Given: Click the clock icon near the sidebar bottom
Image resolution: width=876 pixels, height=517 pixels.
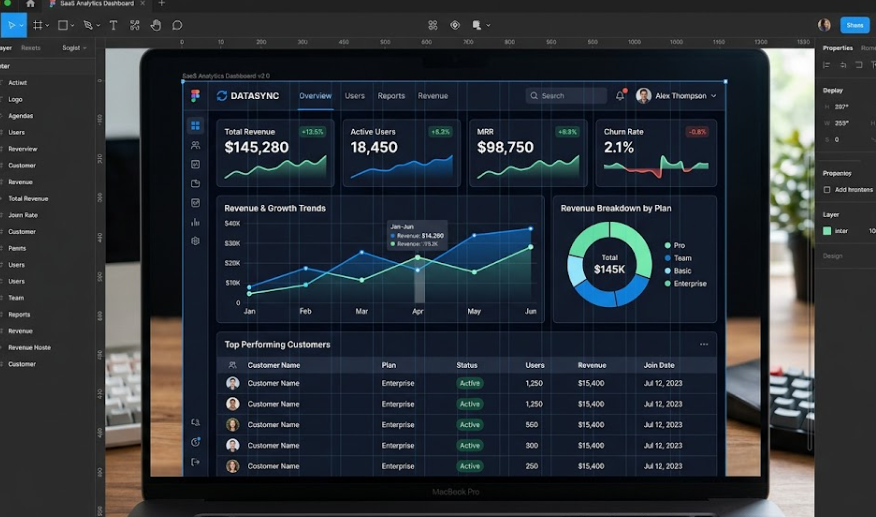Looking at the screenshot, I should pyautogui.click(x=195, y=442).
